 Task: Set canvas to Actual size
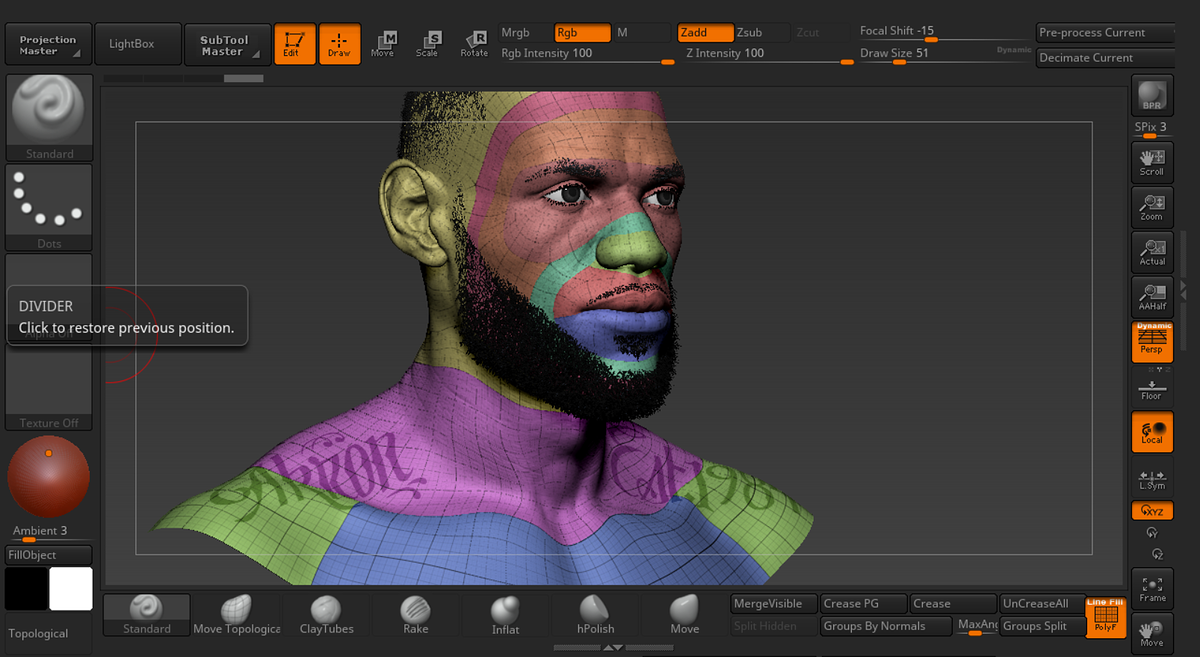point(1152,252)
